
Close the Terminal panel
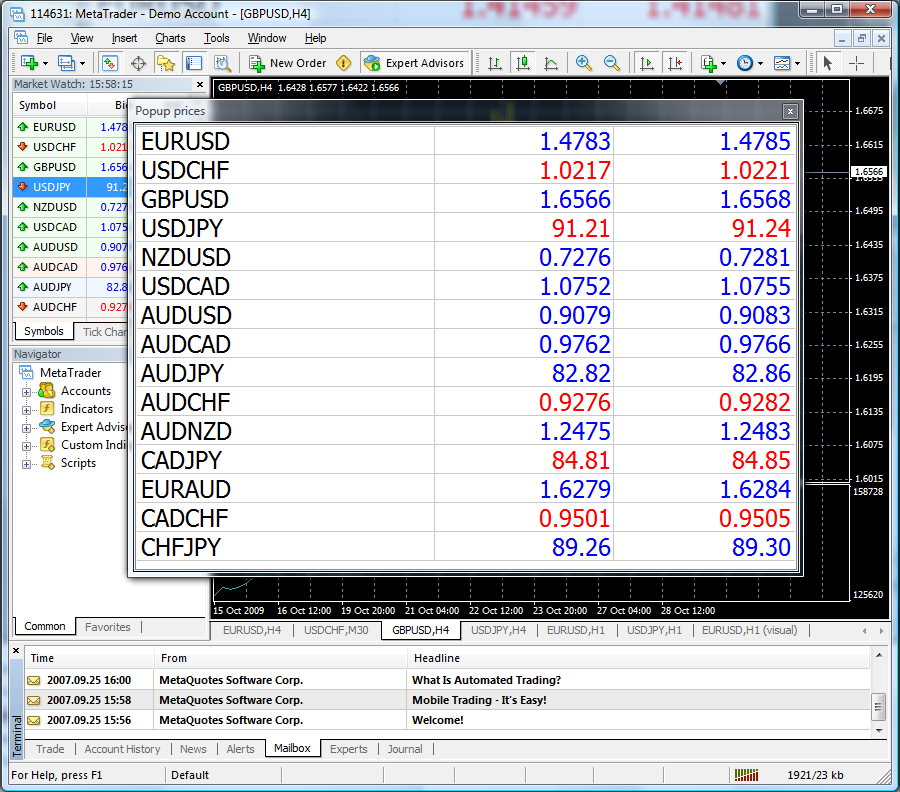[x=16, y=651]
